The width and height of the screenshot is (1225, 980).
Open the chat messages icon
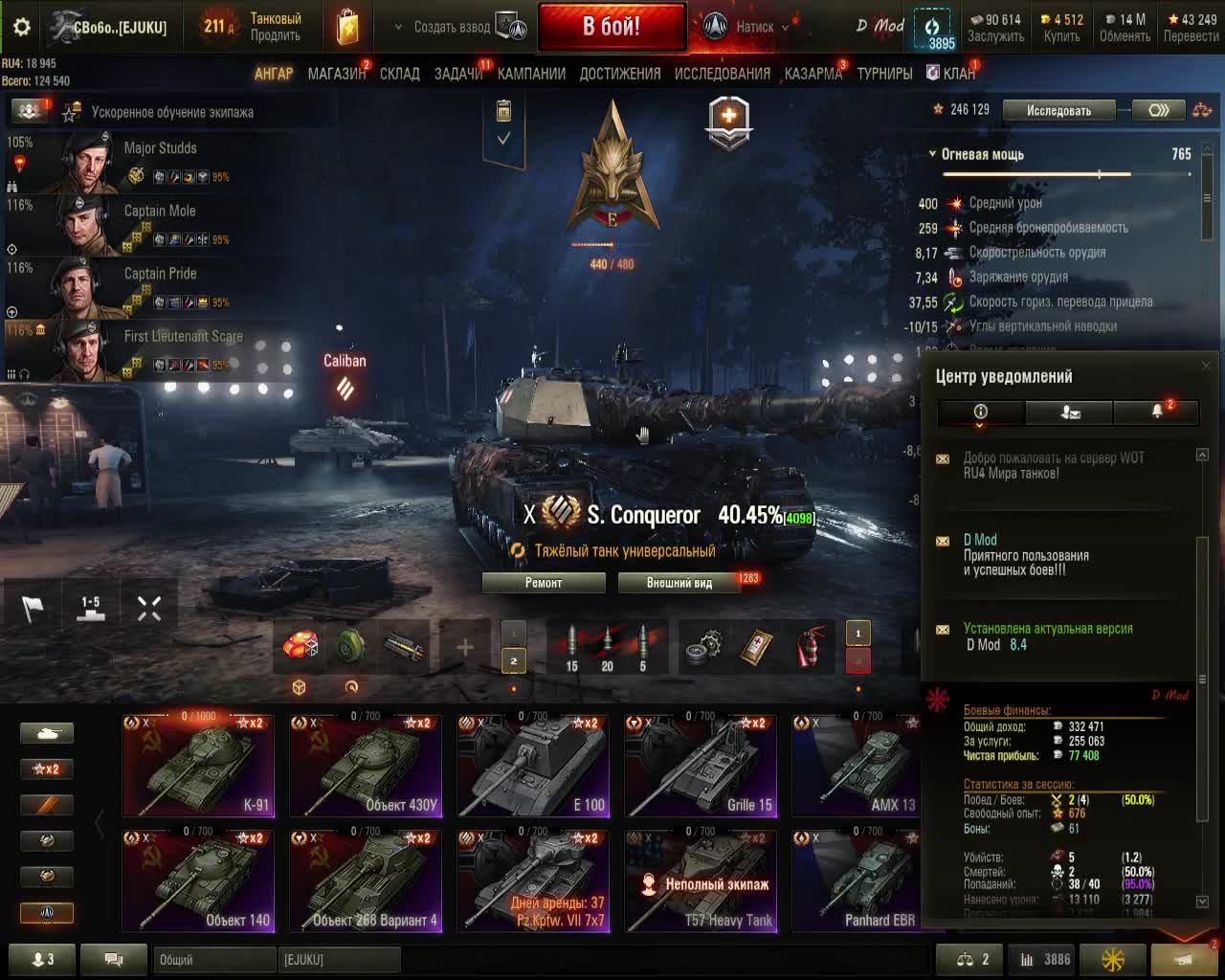[113, 959]
